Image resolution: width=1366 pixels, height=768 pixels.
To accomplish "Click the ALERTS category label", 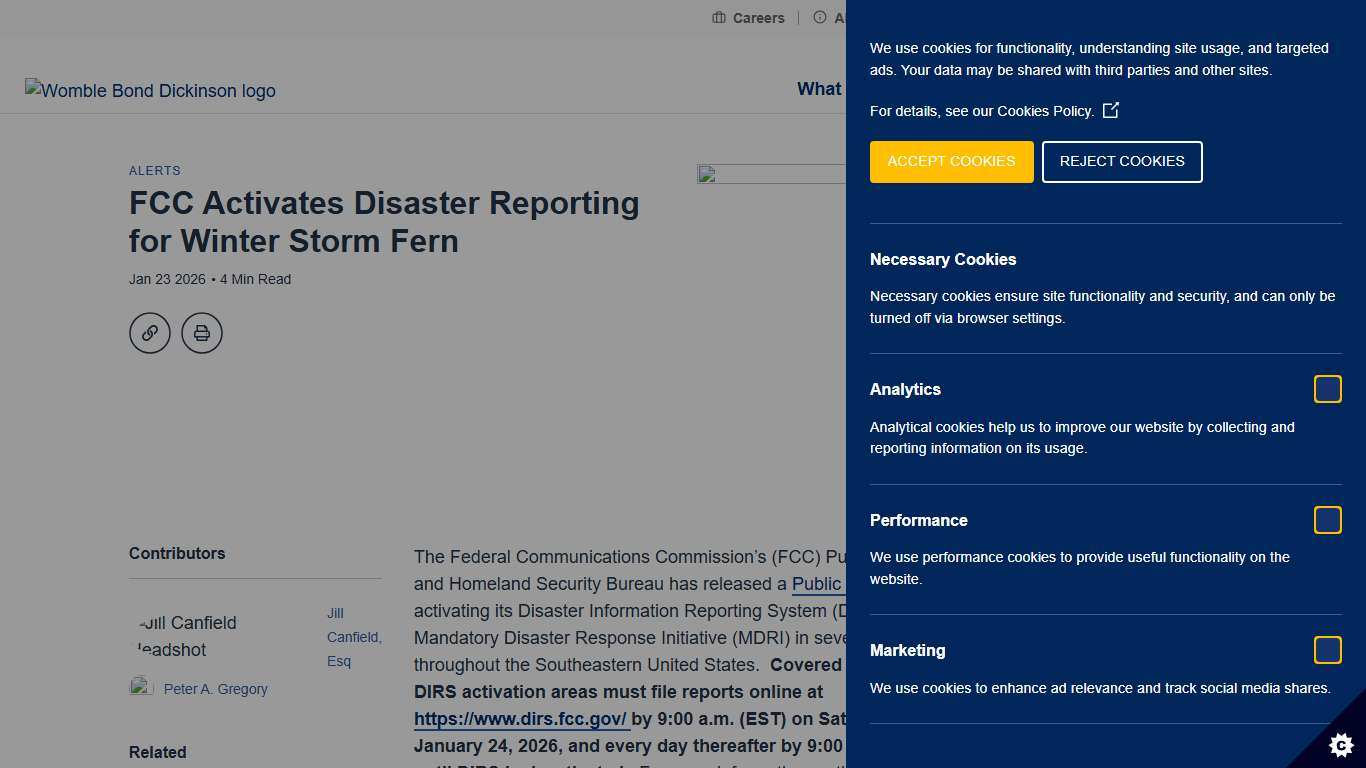I will click(155, 171).
